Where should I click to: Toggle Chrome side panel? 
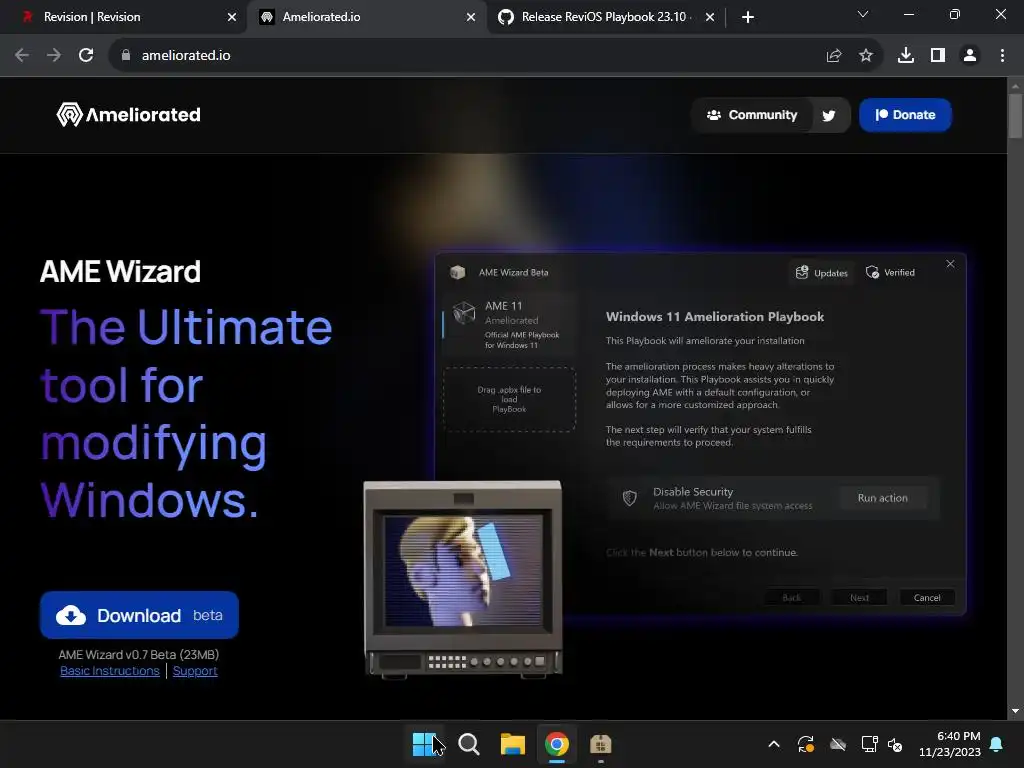(x=938, y=56)
